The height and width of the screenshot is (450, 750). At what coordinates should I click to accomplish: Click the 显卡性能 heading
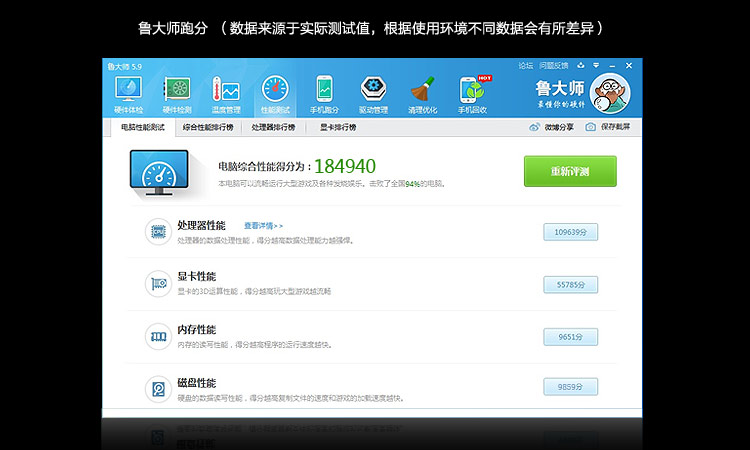point(197,276)
